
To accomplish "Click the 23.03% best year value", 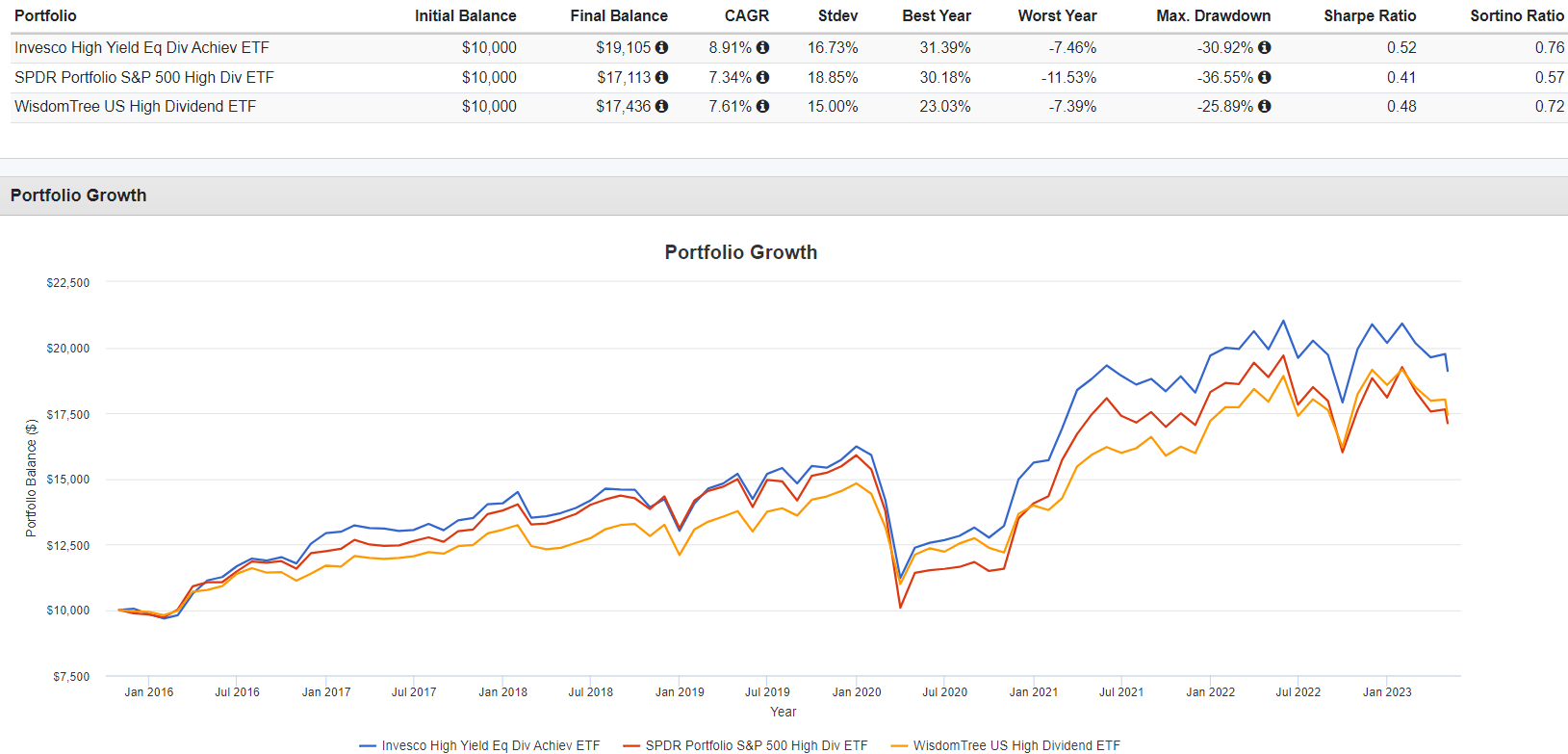I will (945, 106).
